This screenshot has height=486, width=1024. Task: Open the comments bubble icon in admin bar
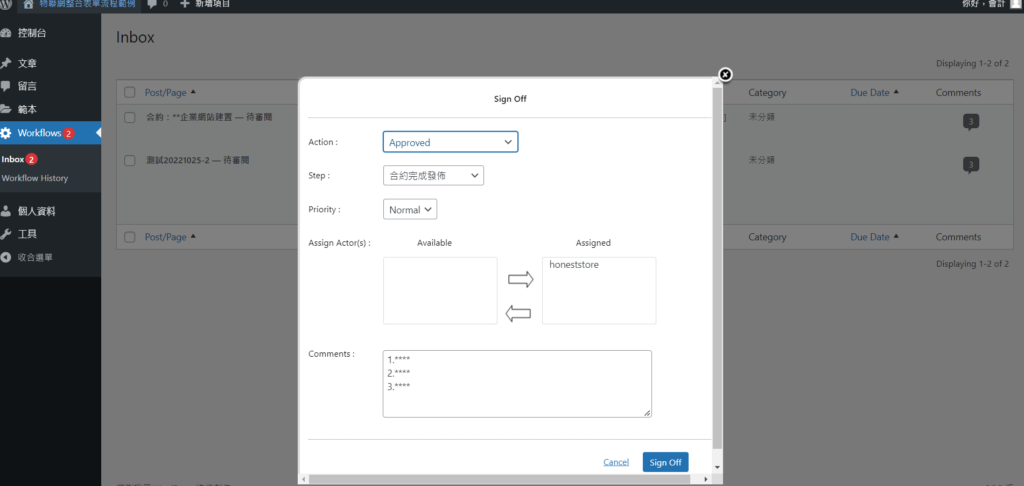click(152, 5)
